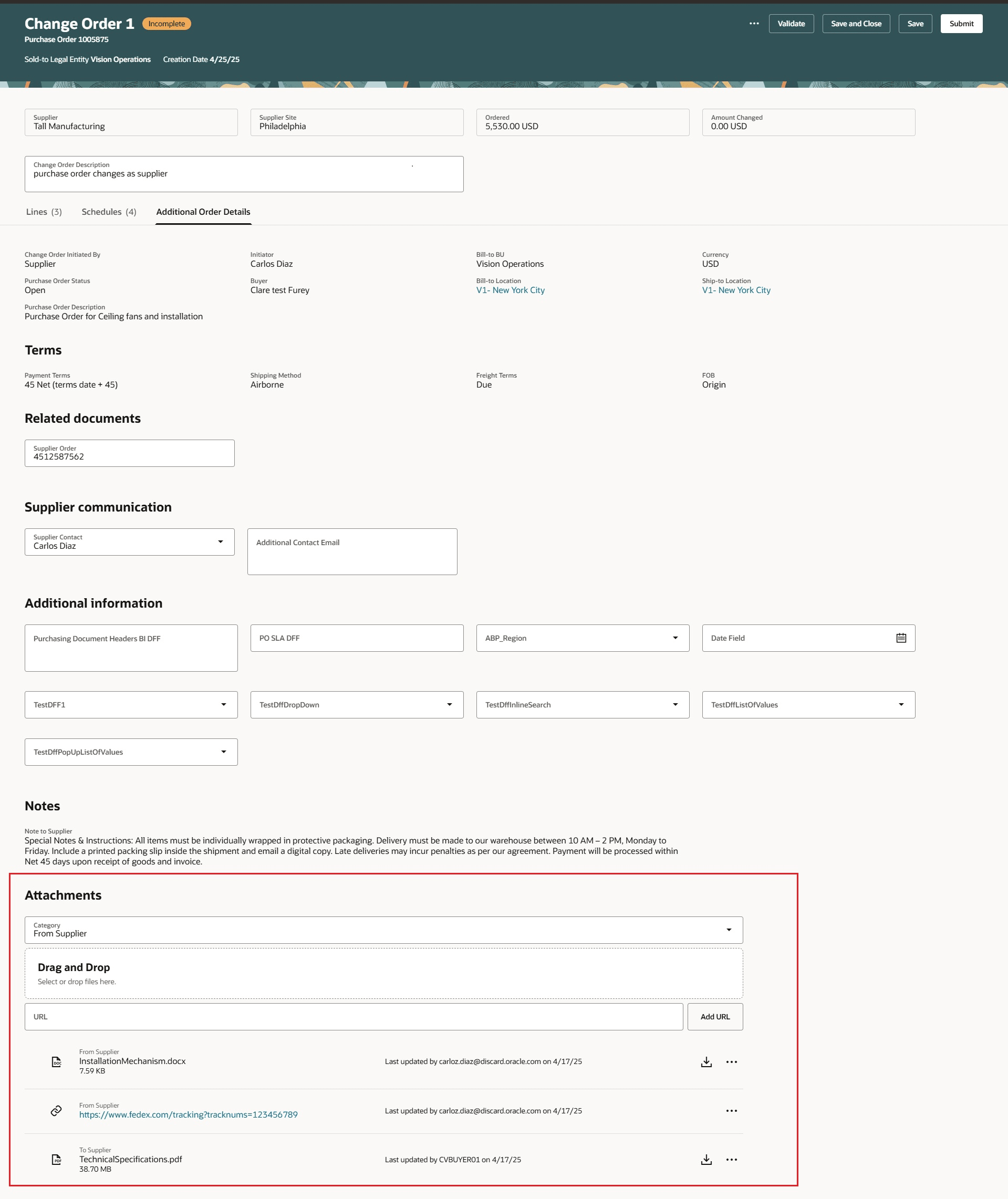Viewport: 1008px width, 1199px height.
Task: Open the Bill-to Location V1- New York City link
Action: 510,289
